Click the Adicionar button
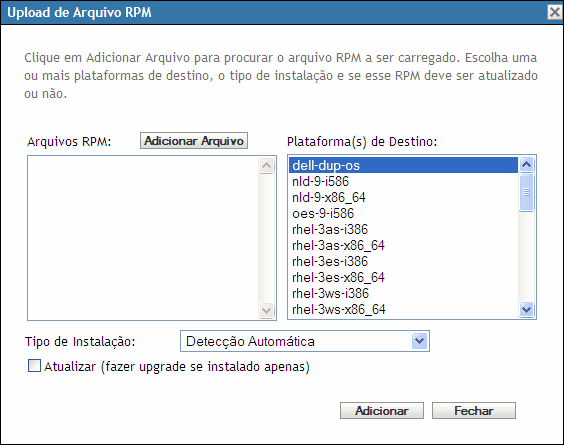The image size is (564, 445). click(382, 410)
